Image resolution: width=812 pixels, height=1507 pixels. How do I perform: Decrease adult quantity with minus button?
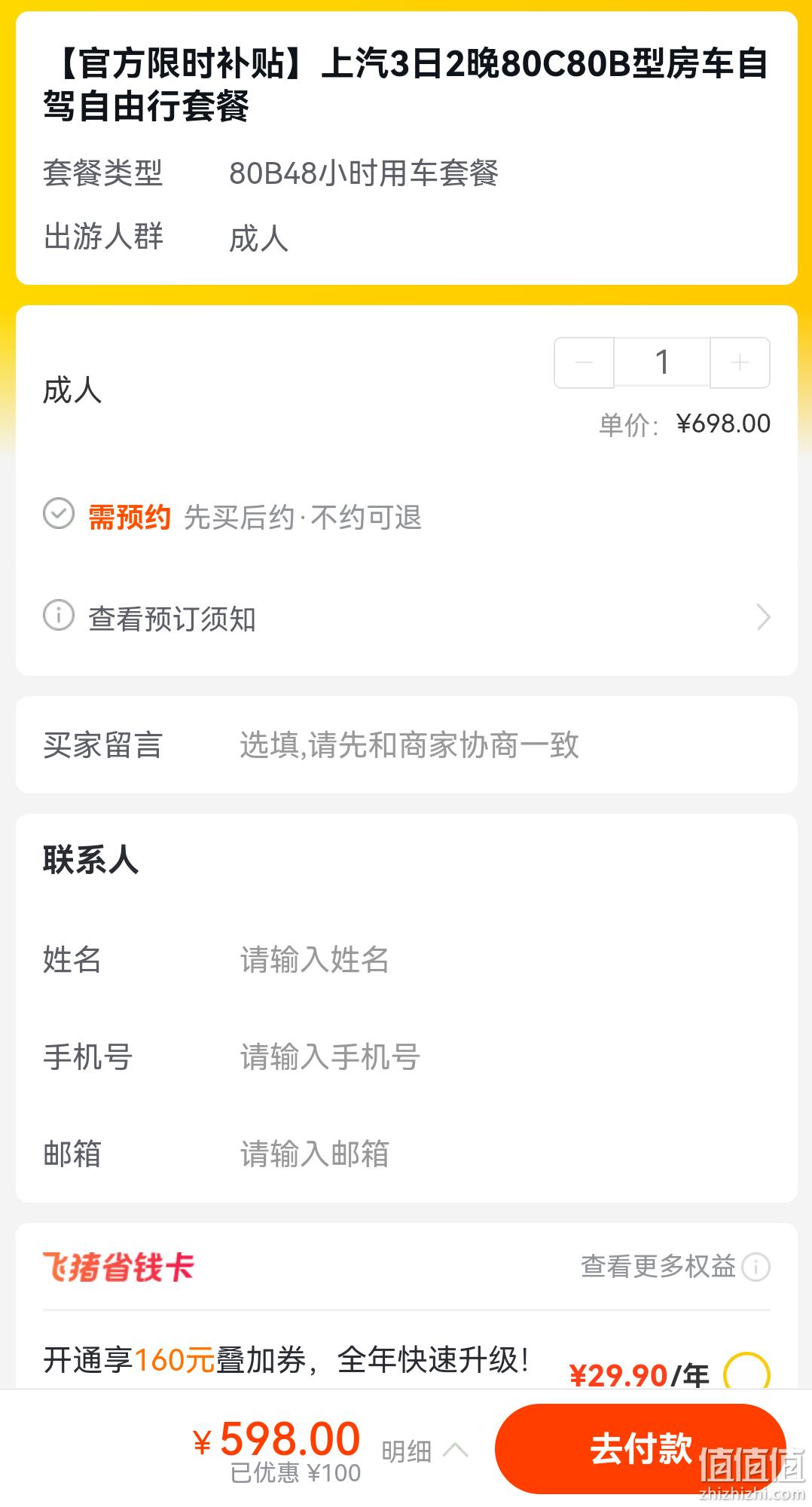click(x=584, y=362)
